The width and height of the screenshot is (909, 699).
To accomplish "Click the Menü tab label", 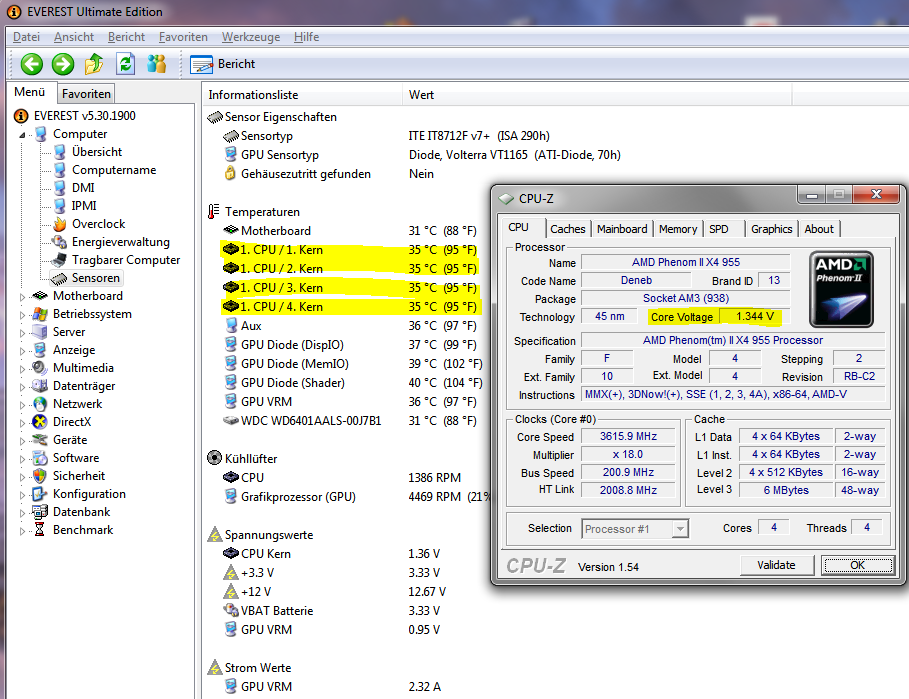I will click(x=30, y=92).
